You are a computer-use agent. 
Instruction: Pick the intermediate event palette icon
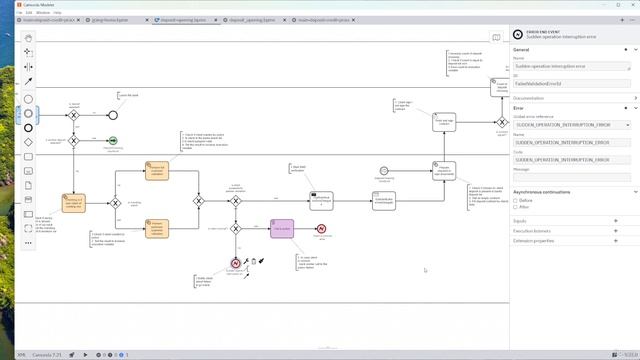[28, 113]
